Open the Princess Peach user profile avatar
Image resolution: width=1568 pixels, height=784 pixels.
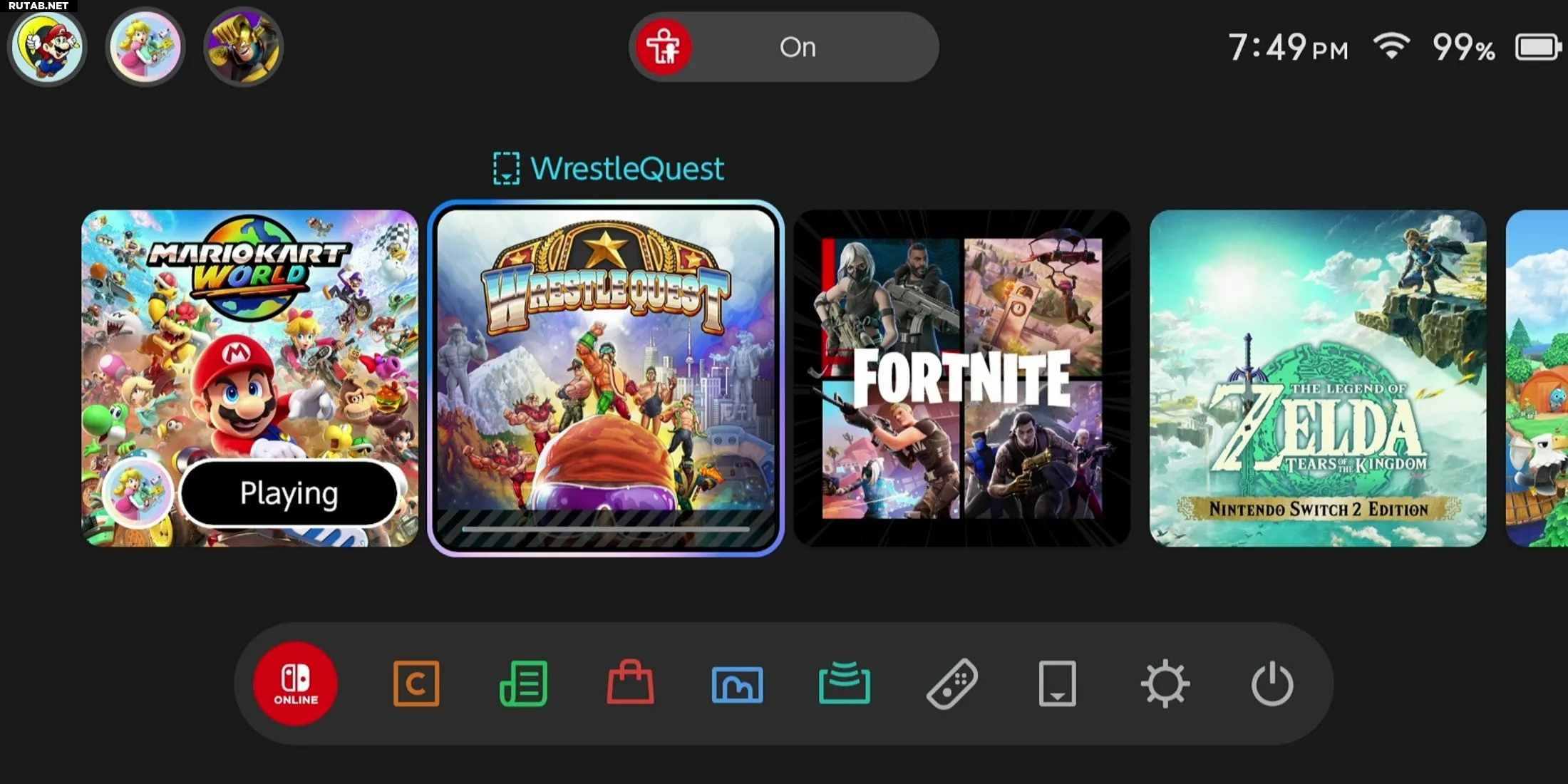coord(145,47)
